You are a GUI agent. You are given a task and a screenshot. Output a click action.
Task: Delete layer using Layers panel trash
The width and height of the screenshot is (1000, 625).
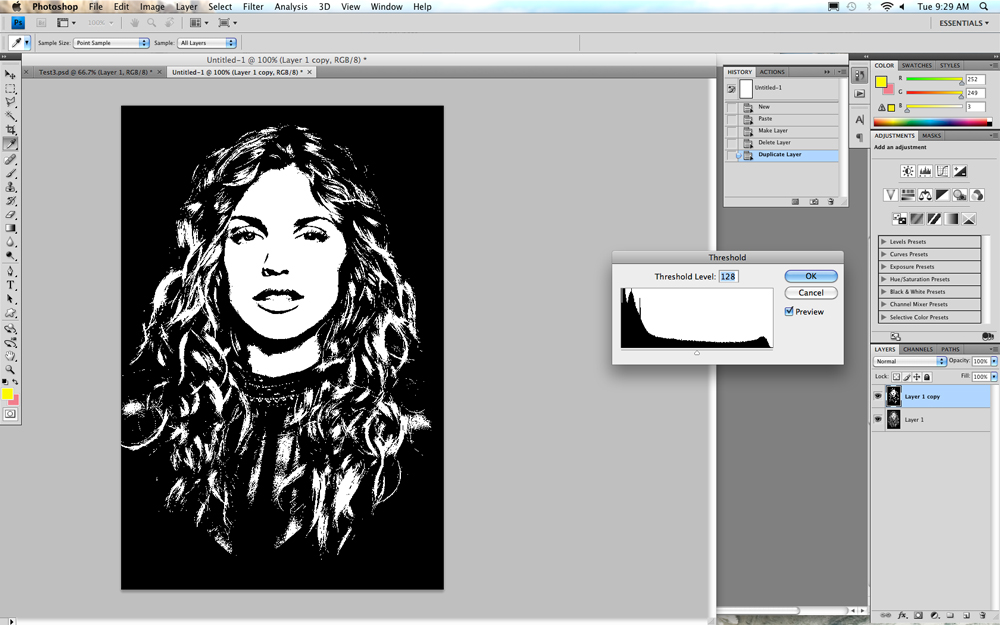pos(981,615)
